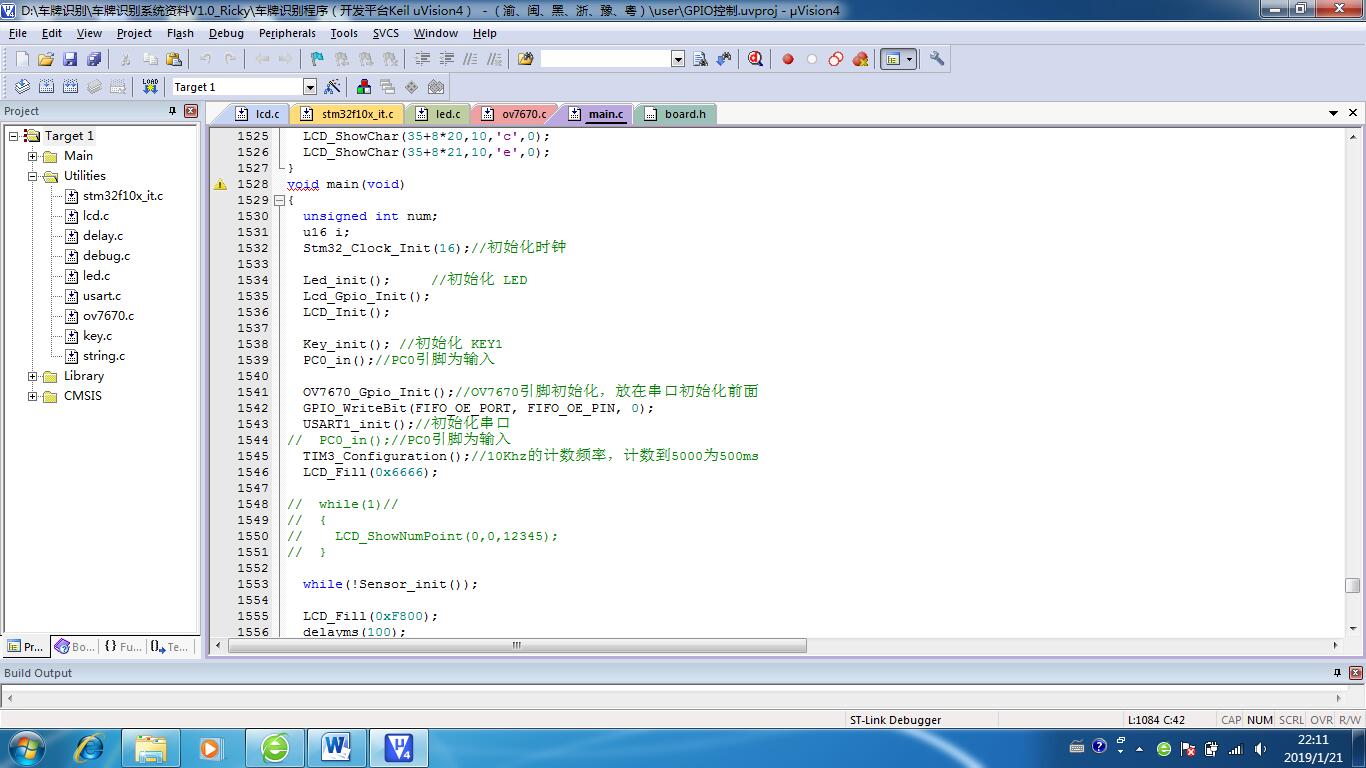Open the window layout dropdown arrow
Image resolution: width=1366 pixels, height=768 pixels.
click(x=910, y=60)
